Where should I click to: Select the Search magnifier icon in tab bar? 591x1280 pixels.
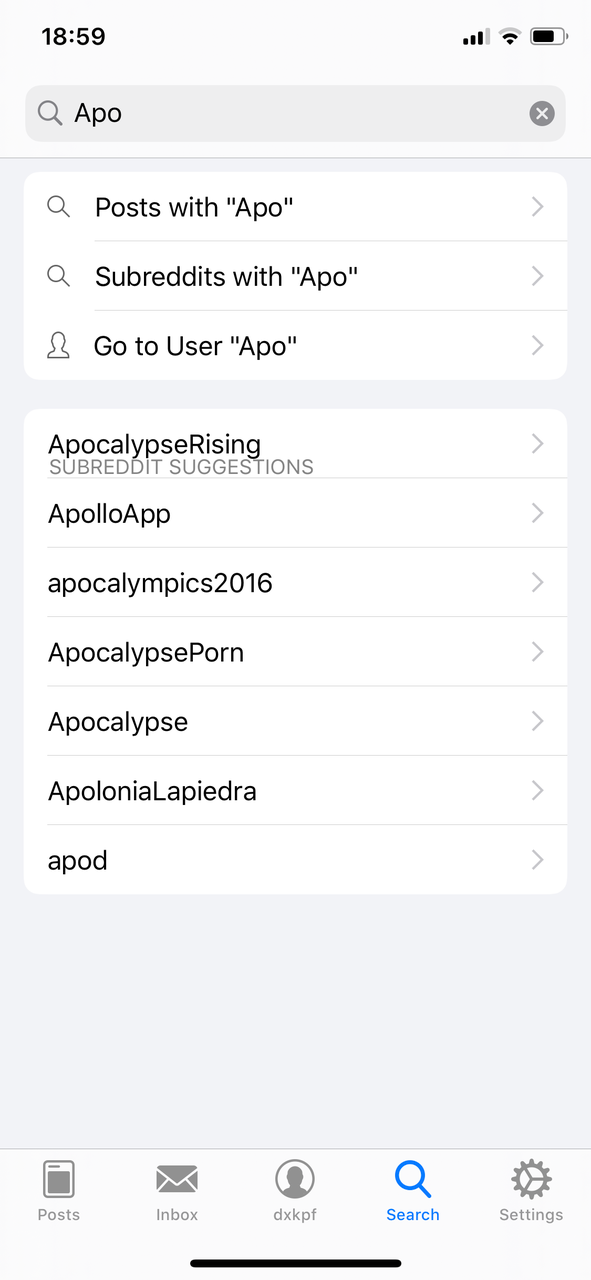point(413,1178)
